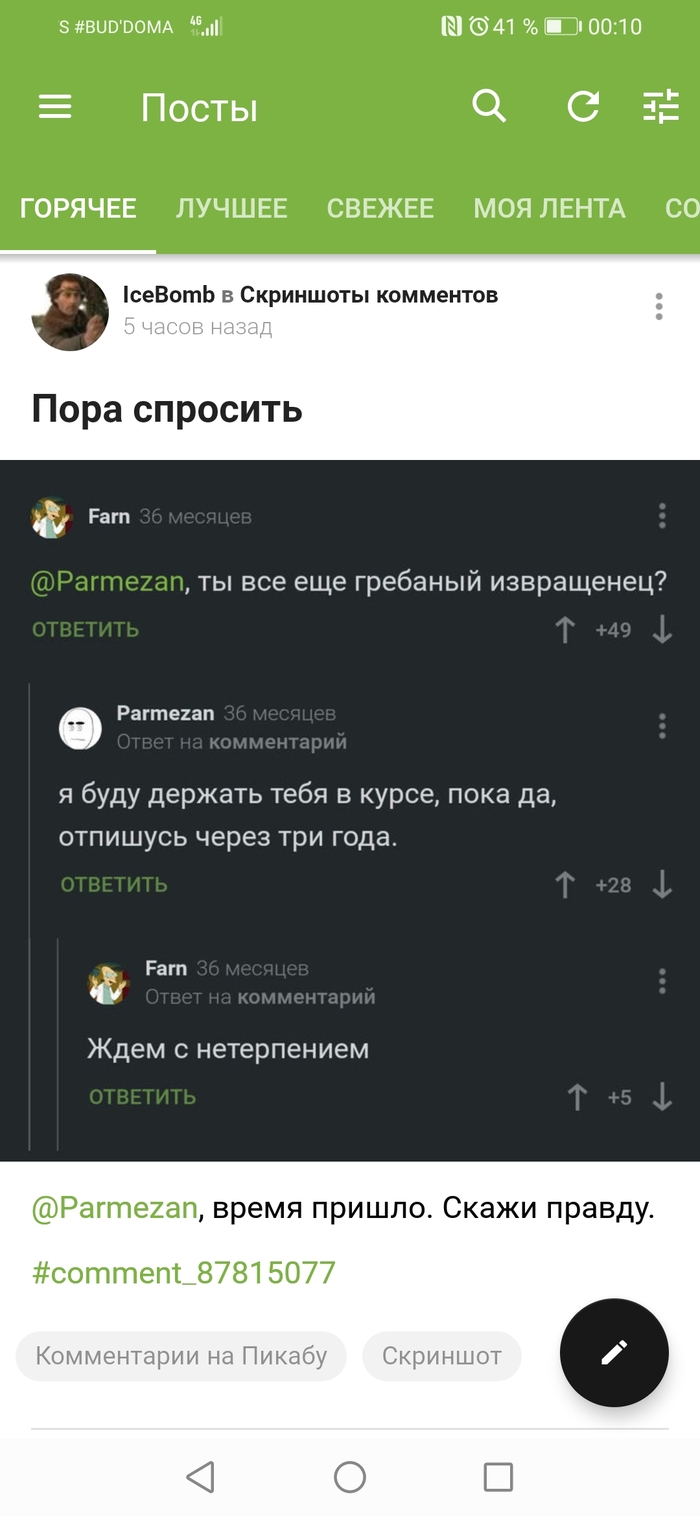Upvote the comment 'Ждем с нетерпением'
The image size is (700, 1516).
pyautogui.click(x=577, y=1096)
